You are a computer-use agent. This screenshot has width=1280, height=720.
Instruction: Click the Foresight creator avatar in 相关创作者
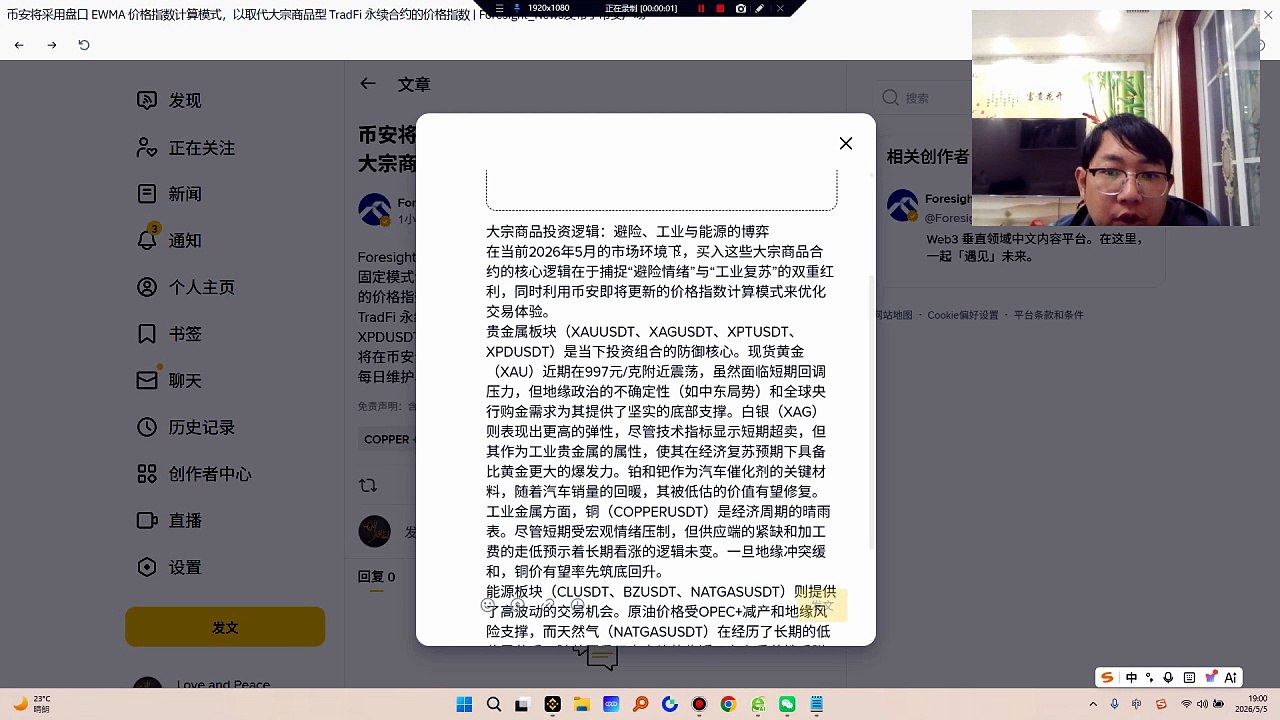[903, 205]
